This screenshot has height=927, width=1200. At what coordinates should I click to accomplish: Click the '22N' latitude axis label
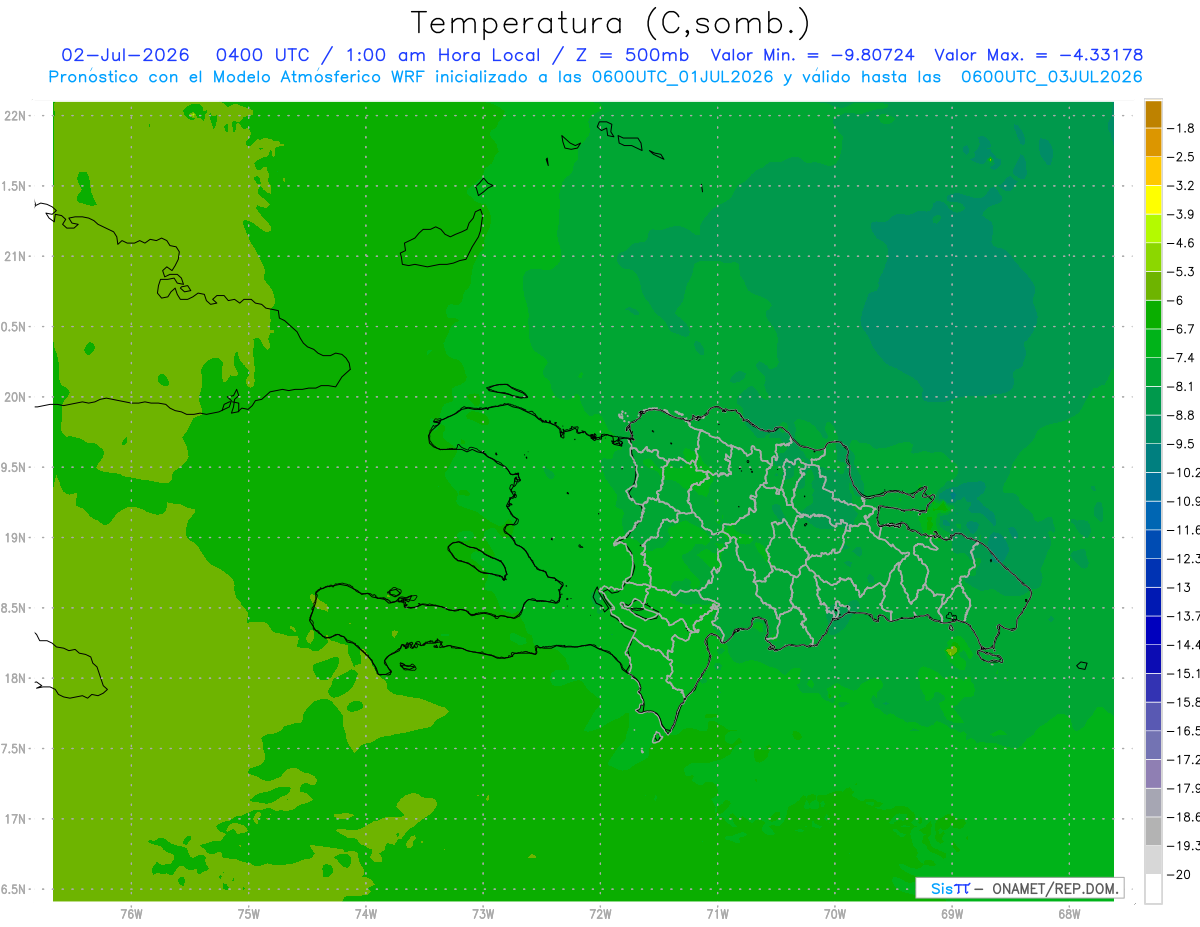point(15,116)
